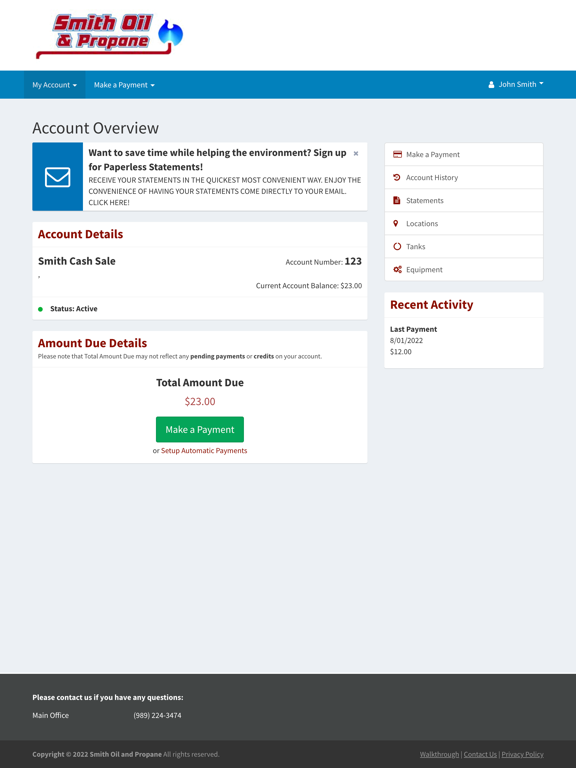Click the circular tank icon beside Tanks

[397, 246]
